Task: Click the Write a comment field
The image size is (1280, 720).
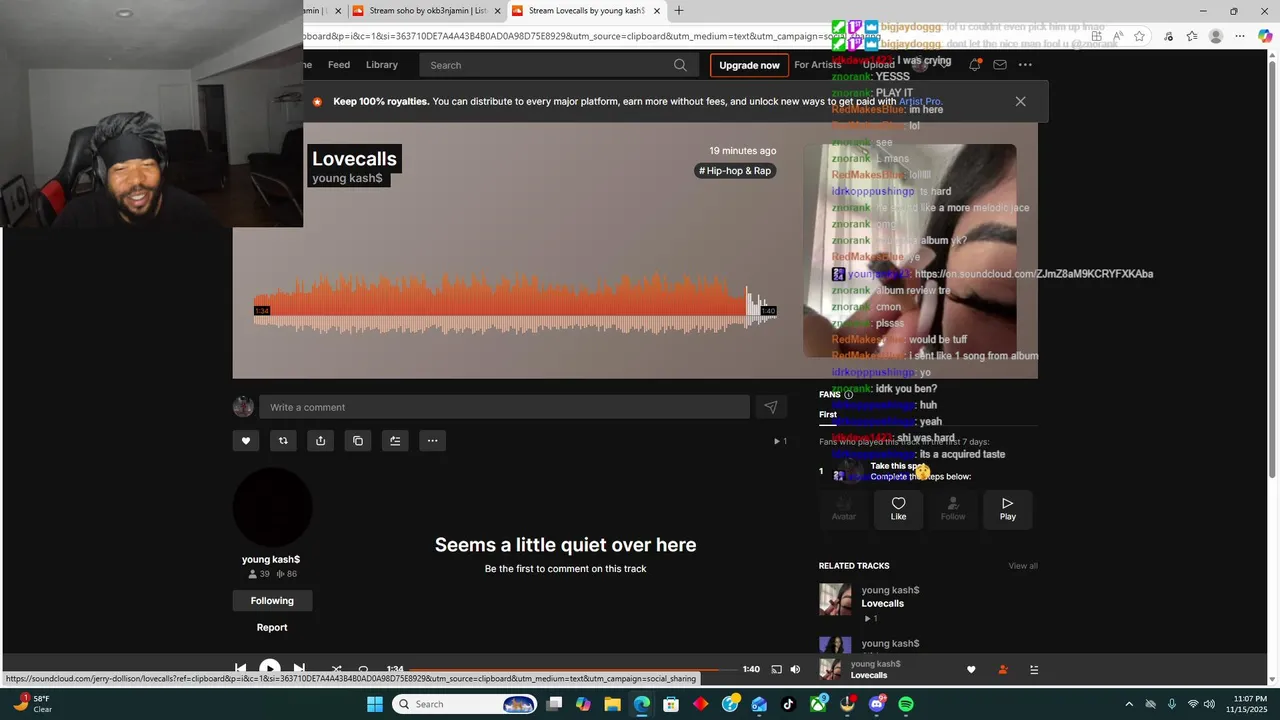Action: click(x=504, y=407)
